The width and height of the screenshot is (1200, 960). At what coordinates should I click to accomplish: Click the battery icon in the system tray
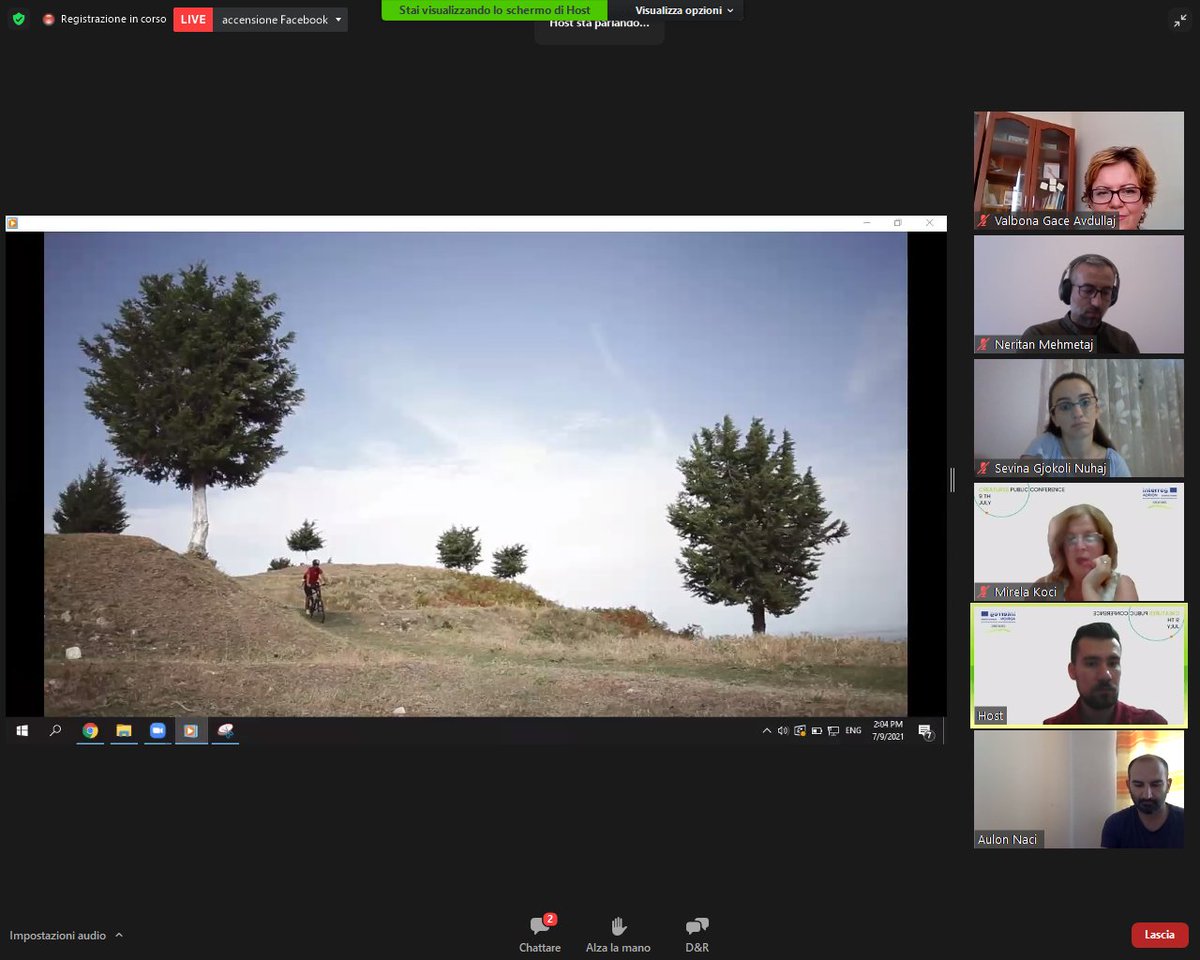816,731
